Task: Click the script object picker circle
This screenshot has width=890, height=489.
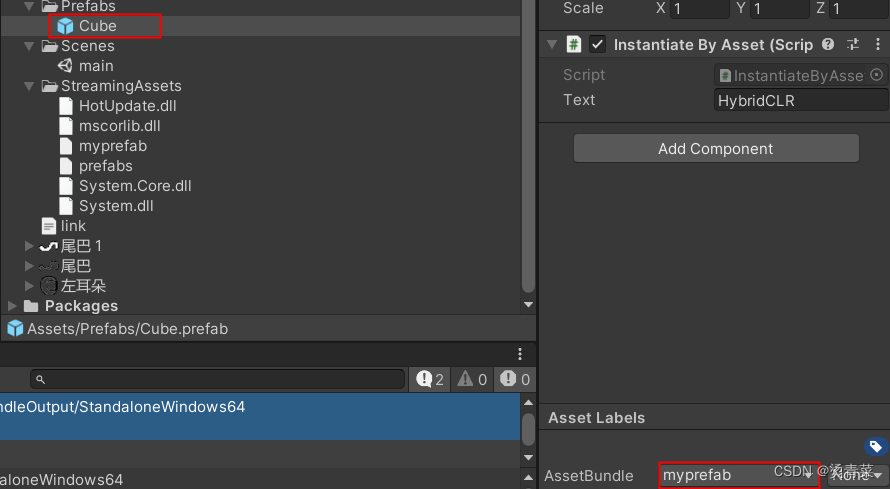Action: pyautogui.click(x=876, y=75)
